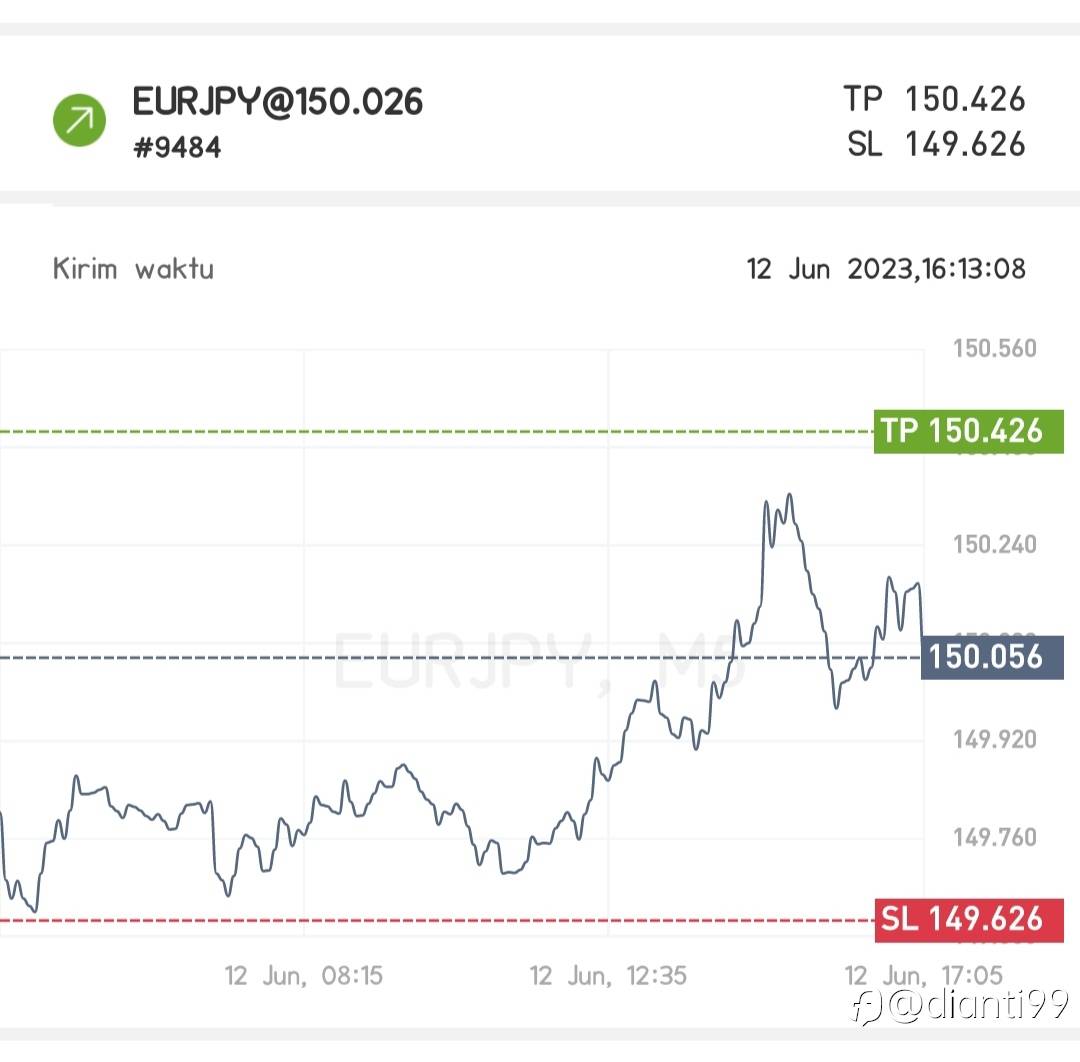Click the icon beside the @dianti99 watermark
The width and height of the screenshot is (1080, 1062).
868,1007
